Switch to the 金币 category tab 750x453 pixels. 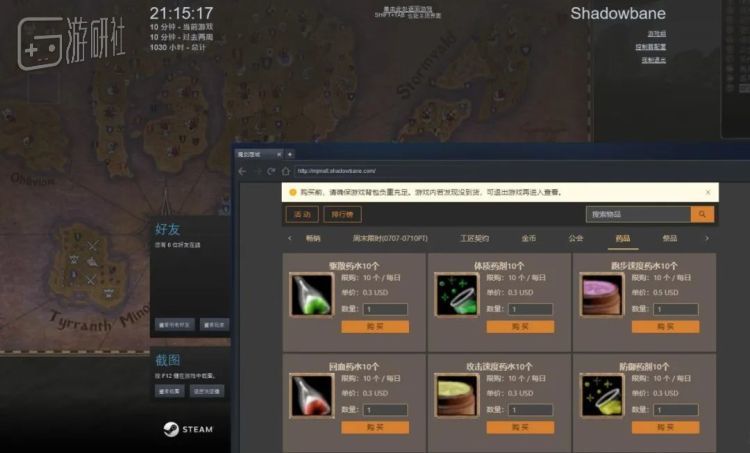click(x=529, y=238)
